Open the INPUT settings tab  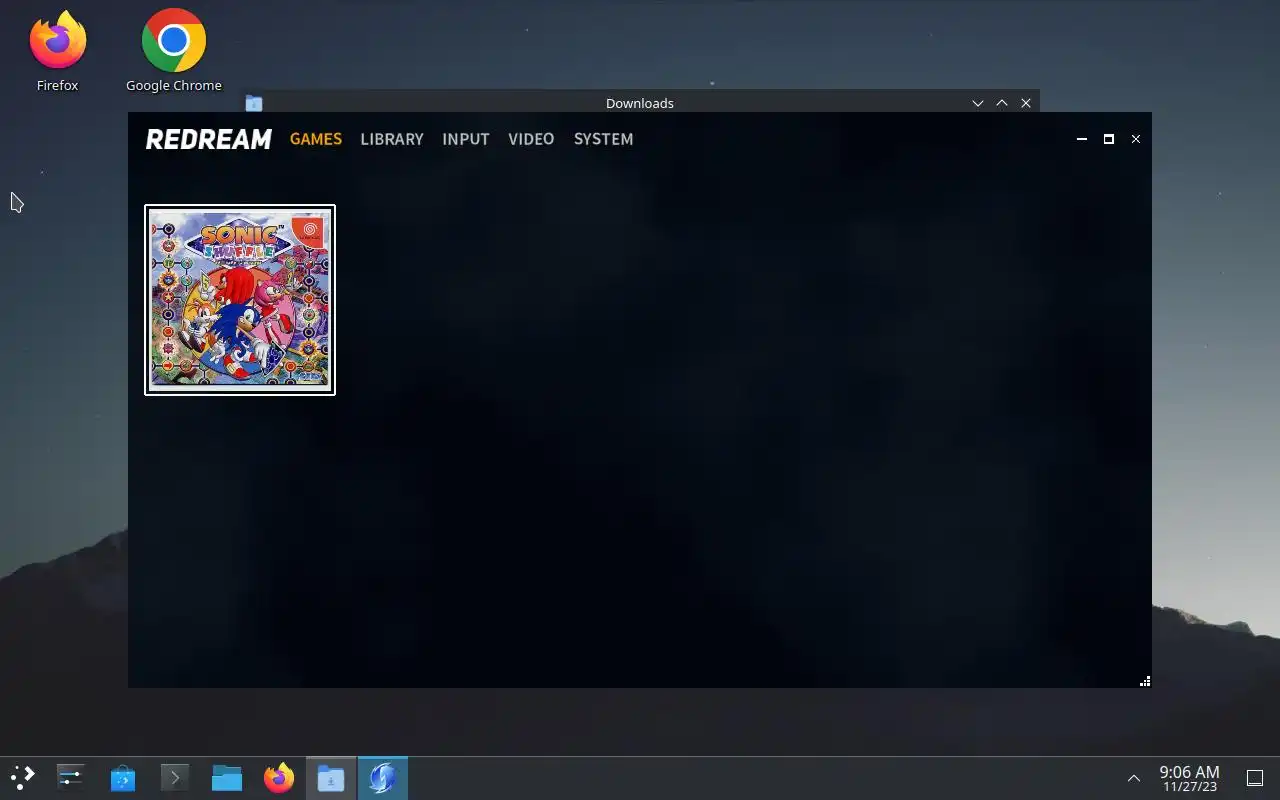click(466, 139)
